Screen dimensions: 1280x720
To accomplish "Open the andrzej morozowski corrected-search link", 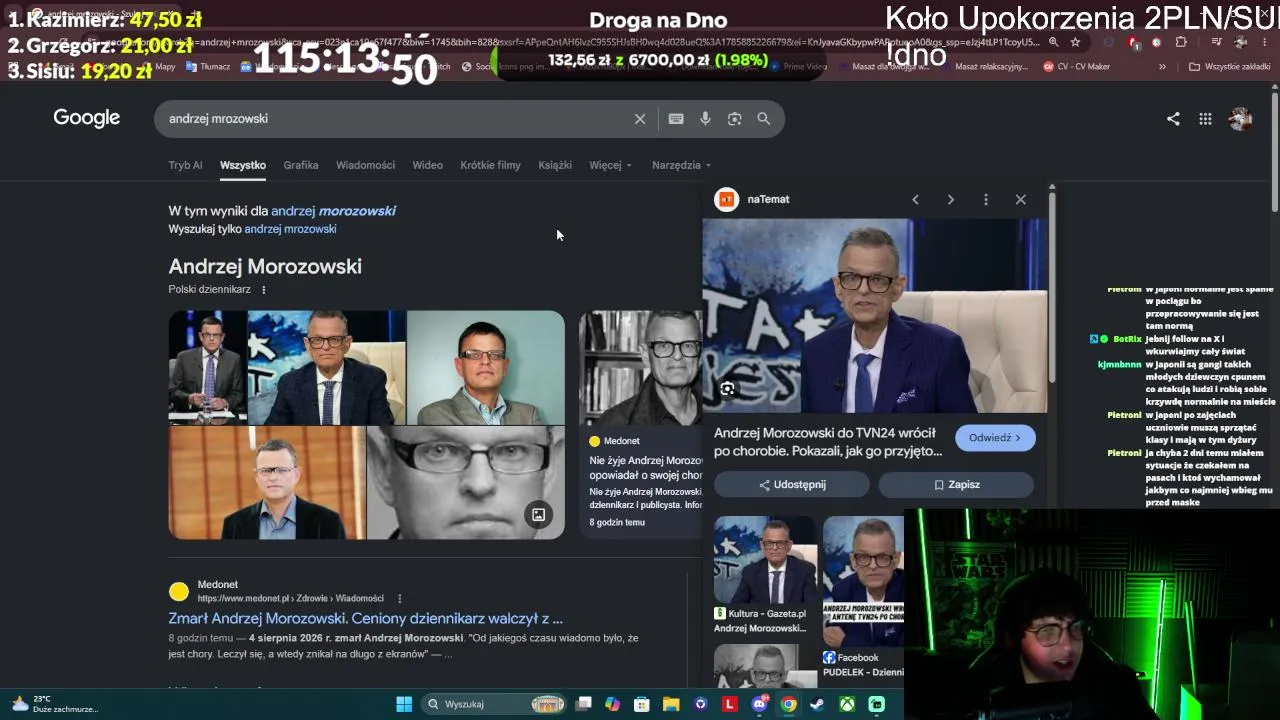I will click(x=333, y=211).
